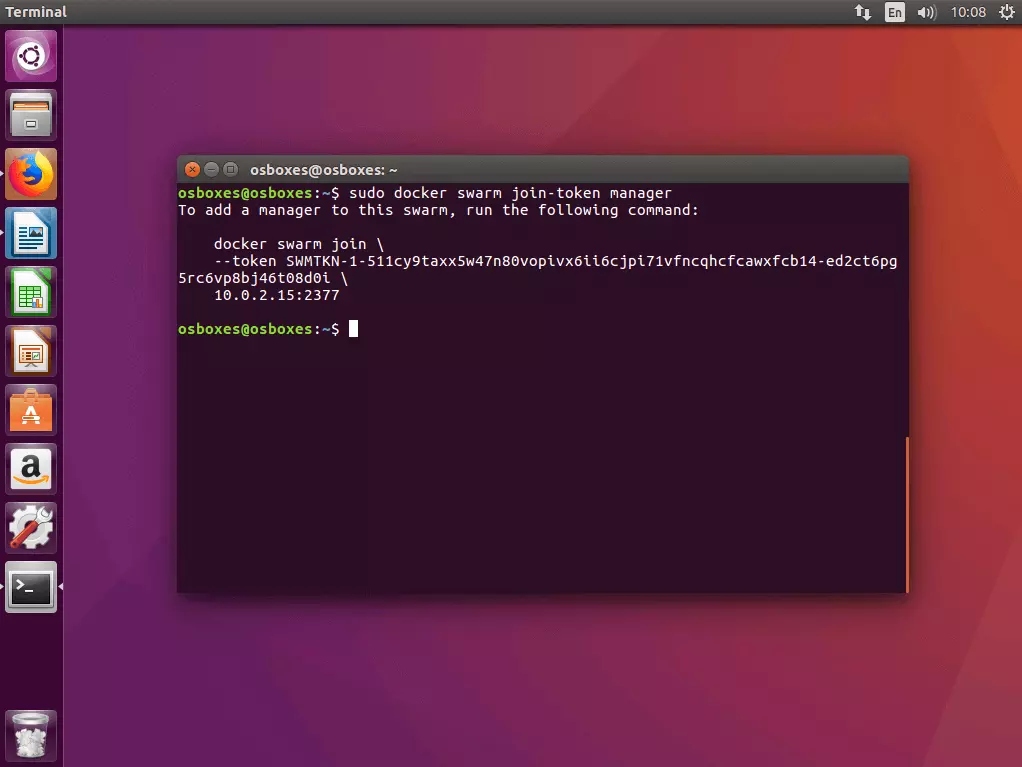This screenshot has width=1022, height=767.
Task: Open the session power gear menu
Action: pos(1004,12)
